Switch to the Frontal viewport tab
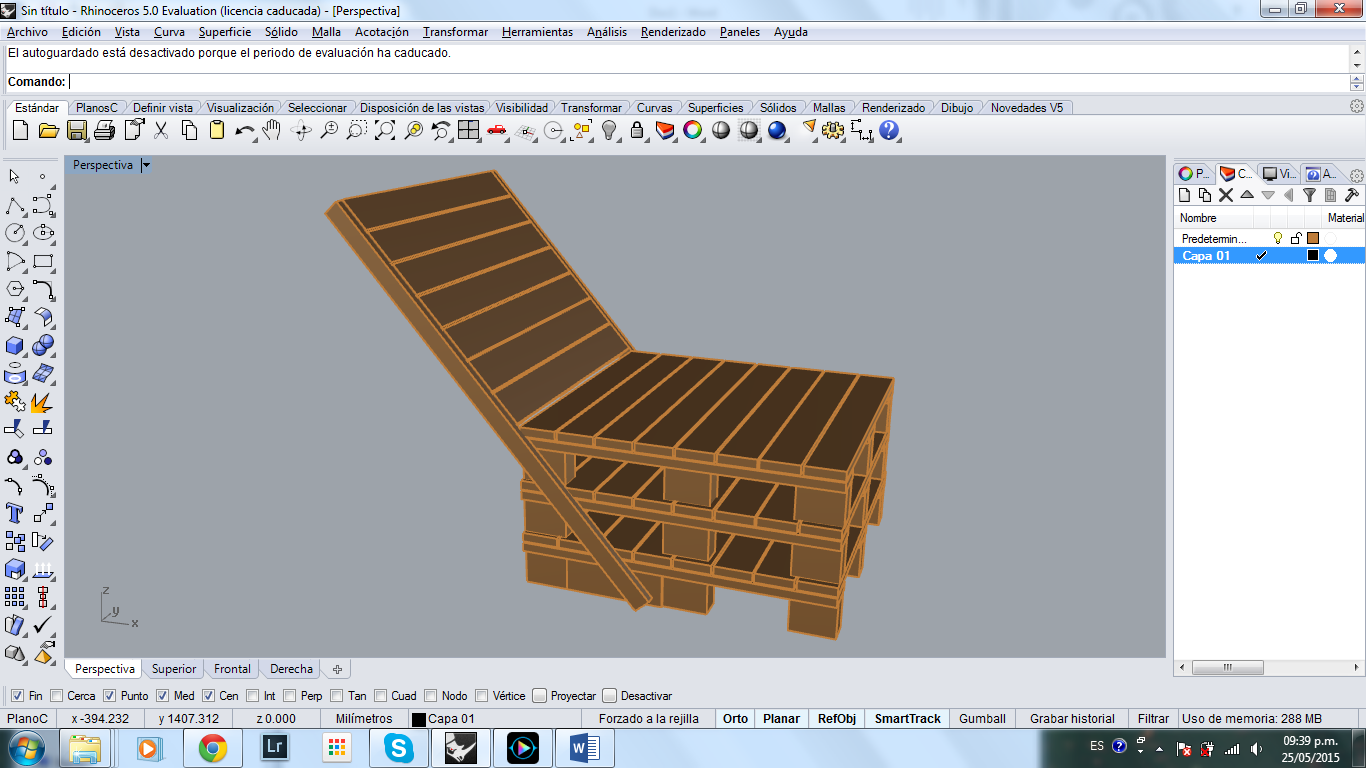The height and width of the screenshot is (768, 1366). click(233, 669)
